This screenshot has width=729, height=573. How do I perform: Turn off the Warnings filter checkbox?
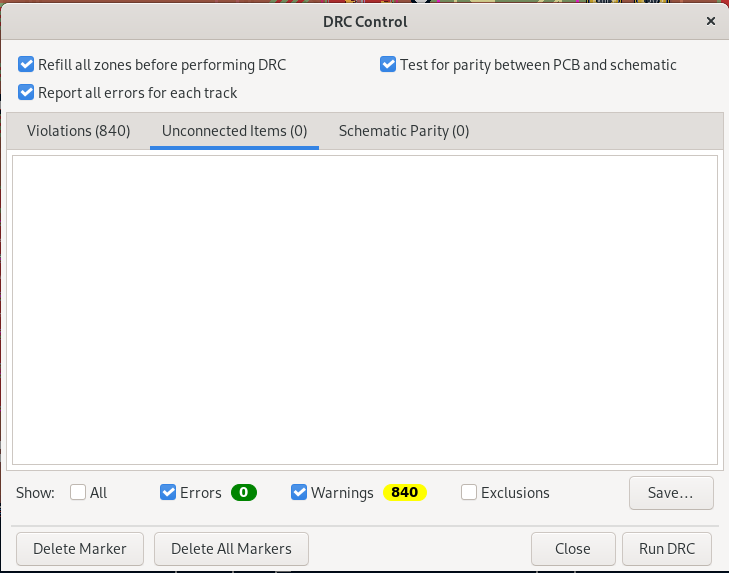(x=299, y=492)
